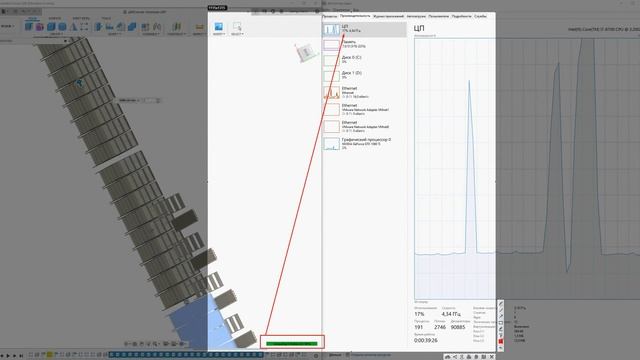Close the screenshot tool with the X icon
Screen dimensions: 640x360
[x=491, y=357]
